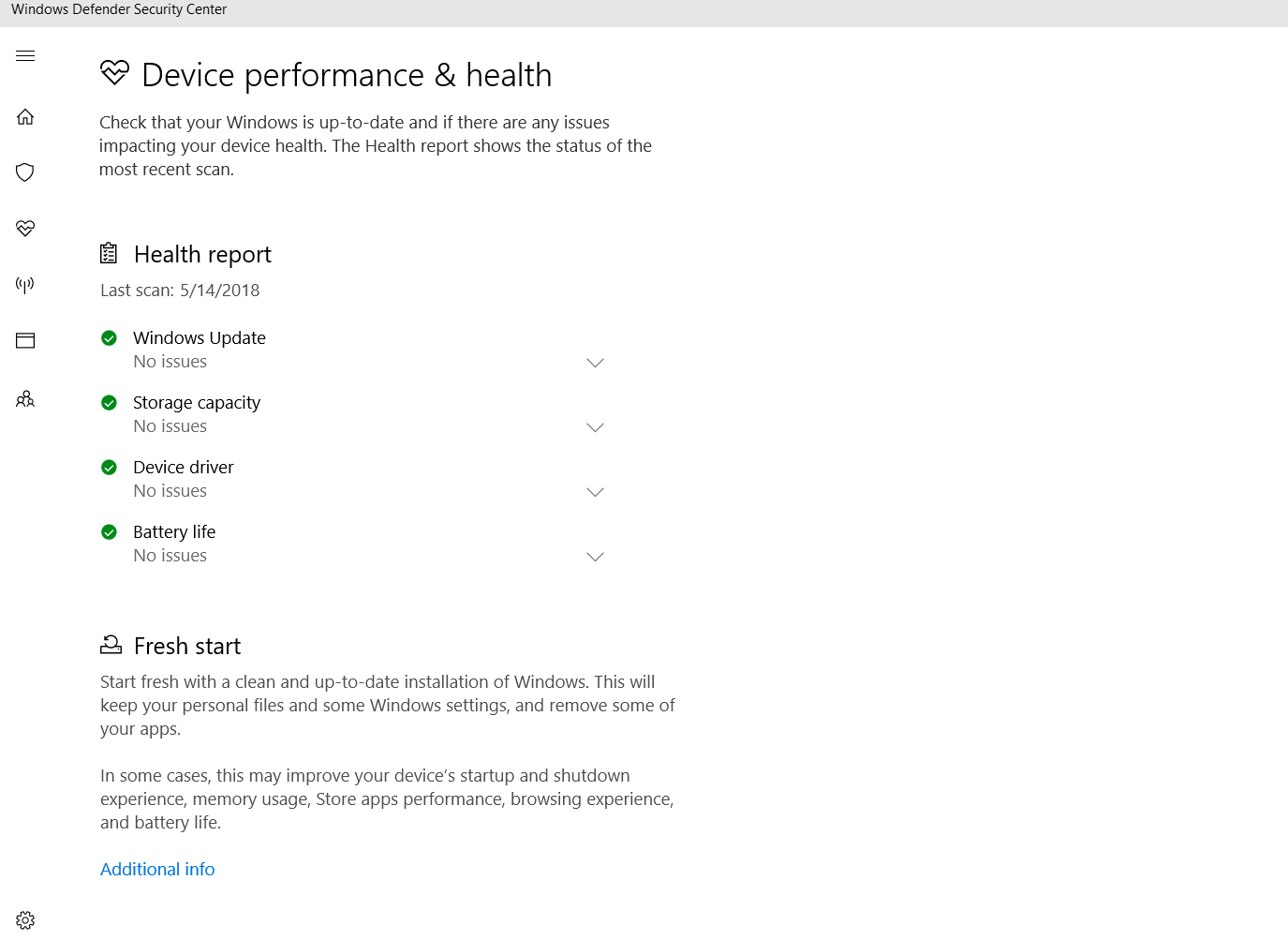Click the Battery life green checkmark
This screenshot has width=1288, height=940.
[x=109, y=531]
